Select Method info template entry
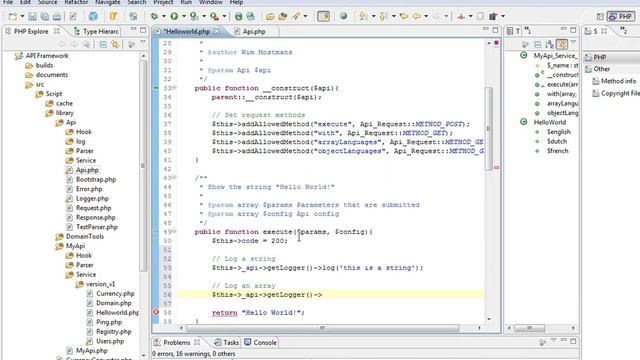 point(618,81)
